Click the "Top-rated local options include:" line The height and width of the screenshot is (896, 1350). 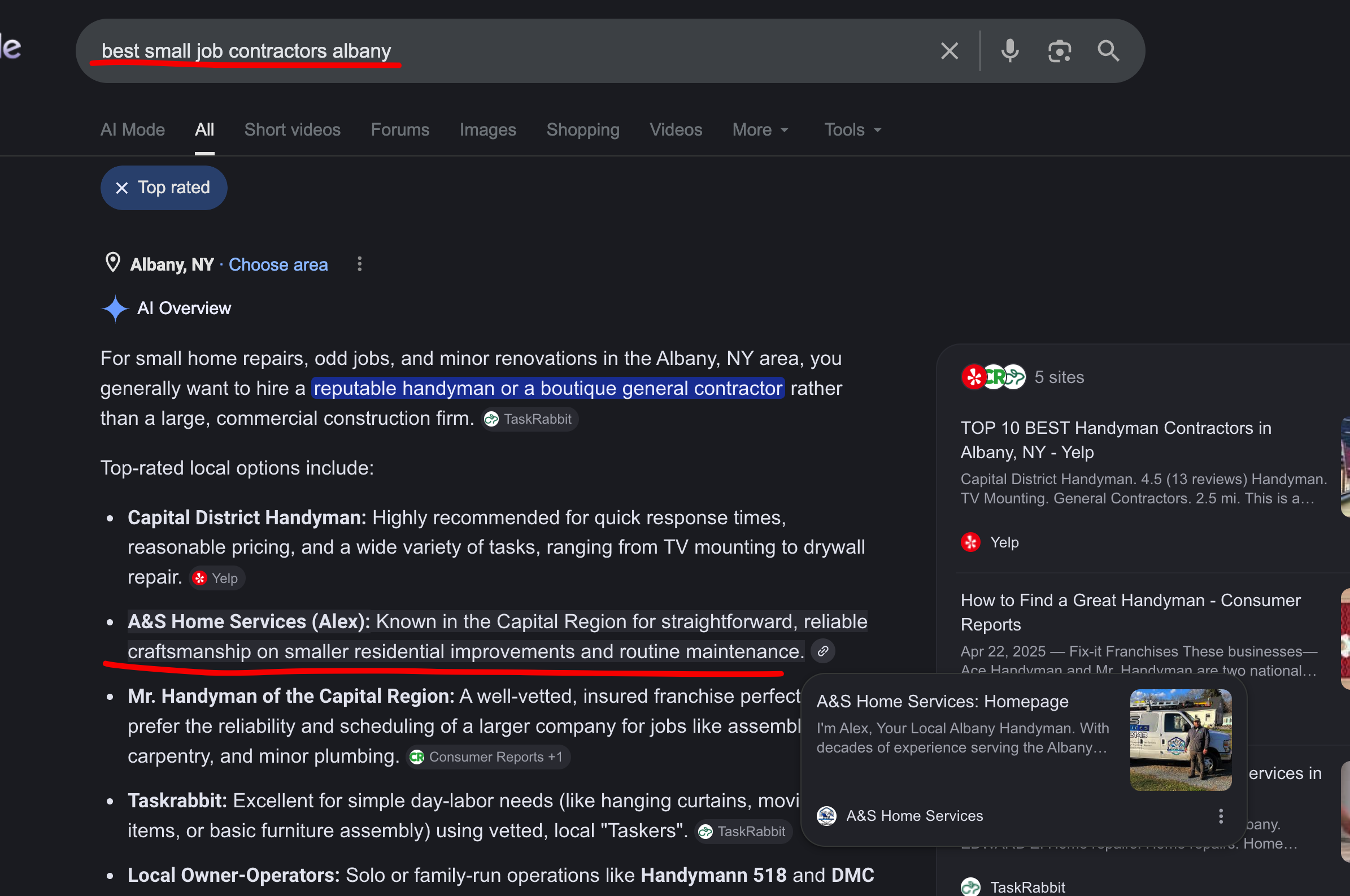point(237,468)
